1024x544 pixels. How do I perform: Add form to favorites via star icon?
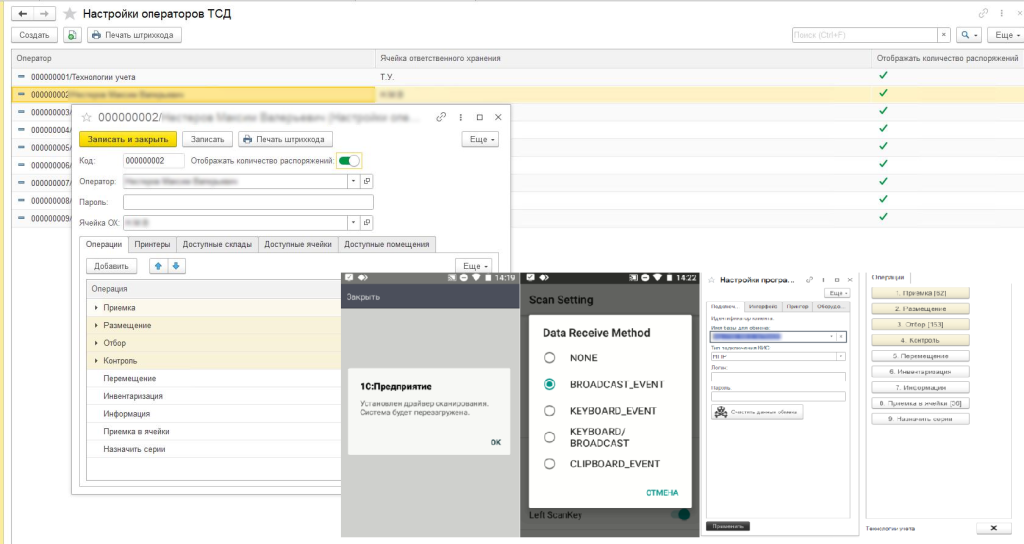pos(68,14)
